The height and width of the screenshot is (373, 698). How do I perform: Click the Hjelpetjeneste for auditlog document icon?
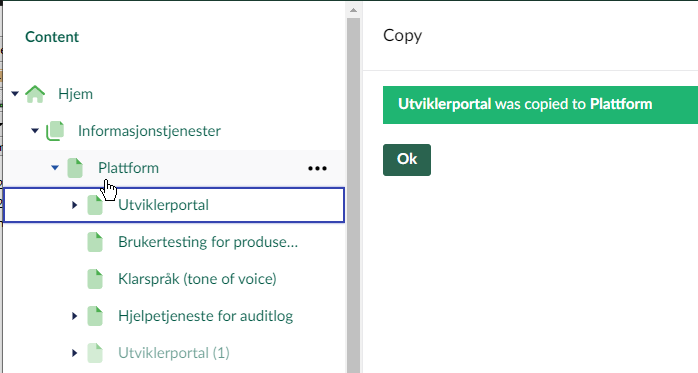(x=95, y=316)
